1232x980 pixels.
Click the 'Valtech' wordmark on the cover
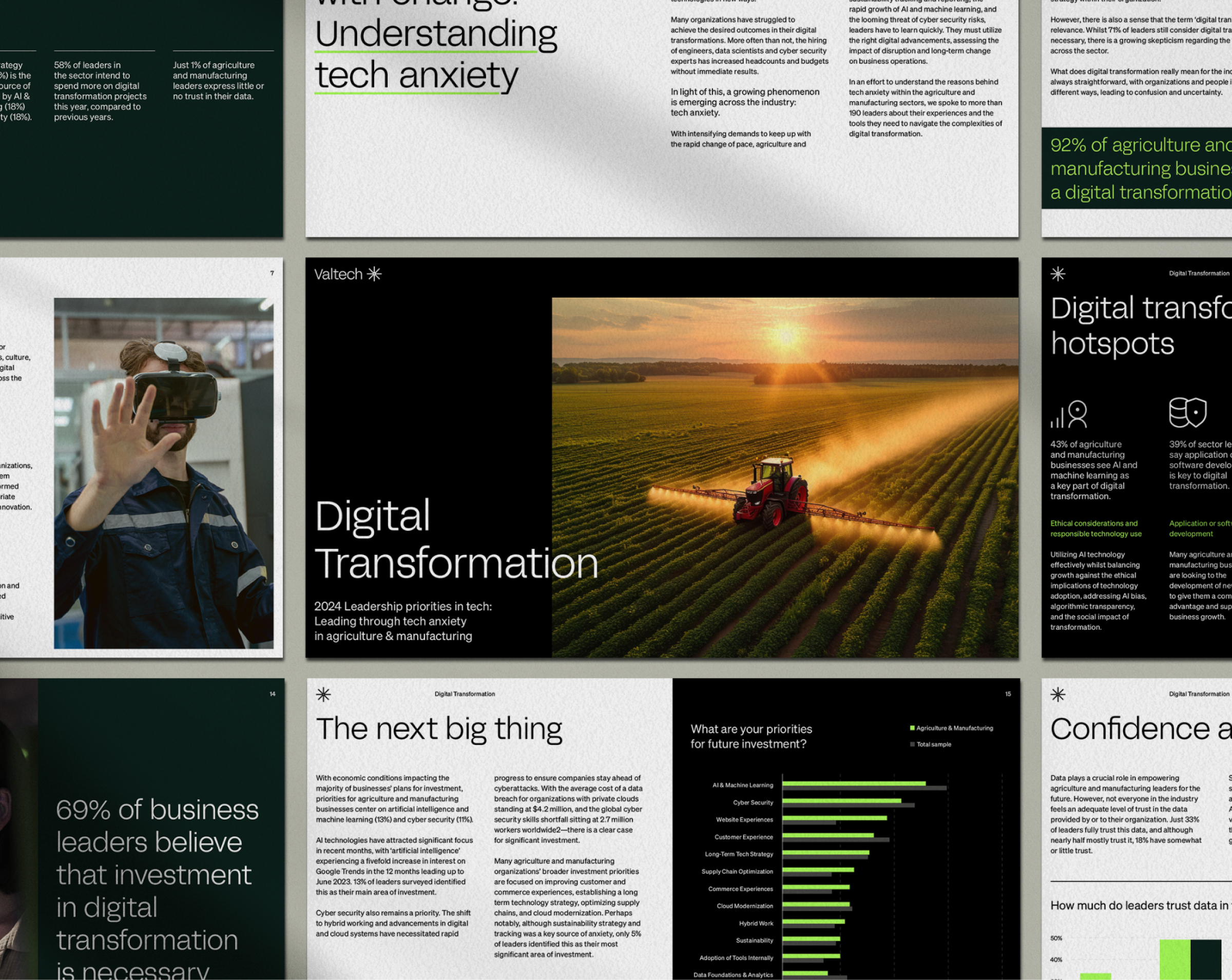click(x=338, y=274)
